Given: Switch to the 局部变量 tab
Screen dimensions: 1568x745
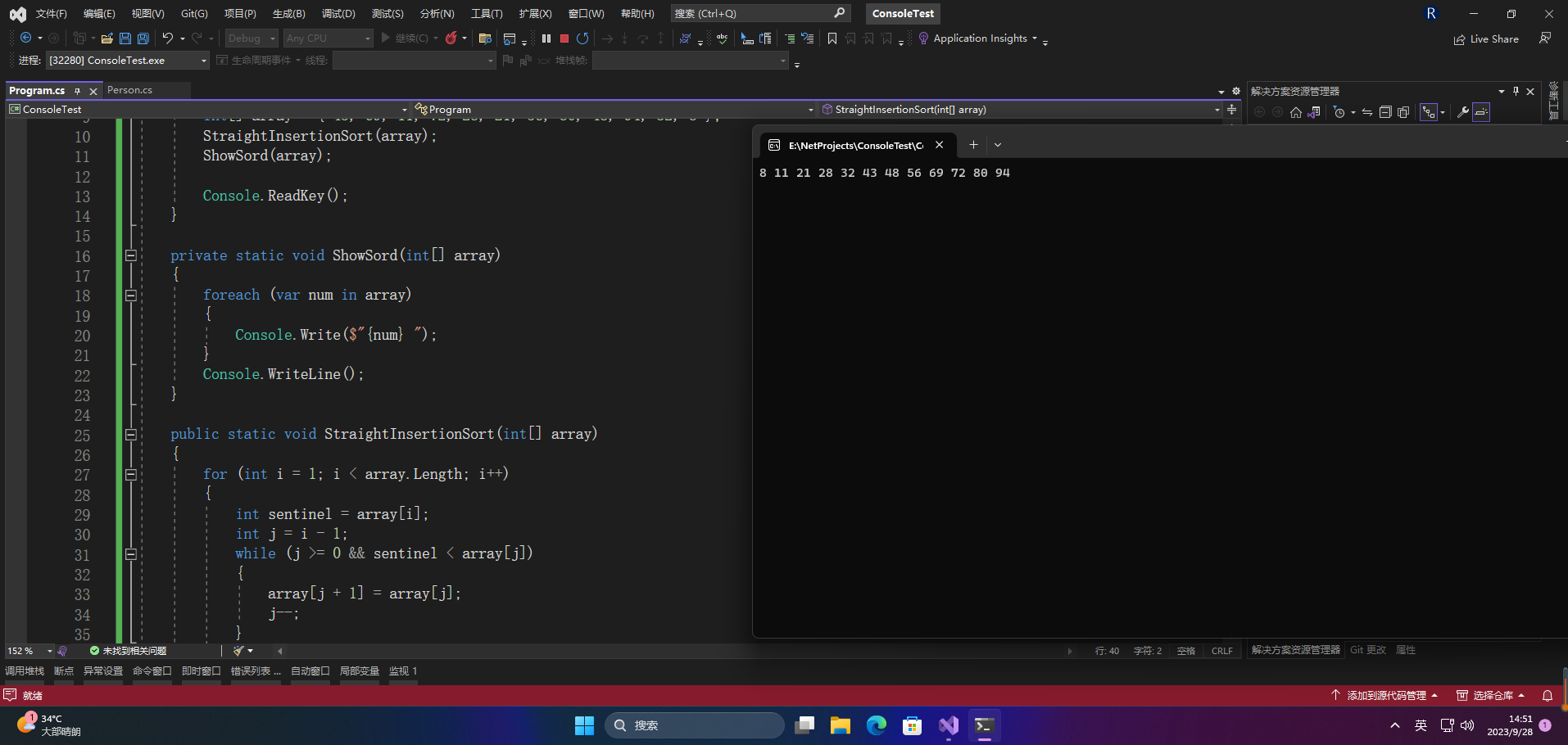Looking at the screenshot, I should 360,671.
